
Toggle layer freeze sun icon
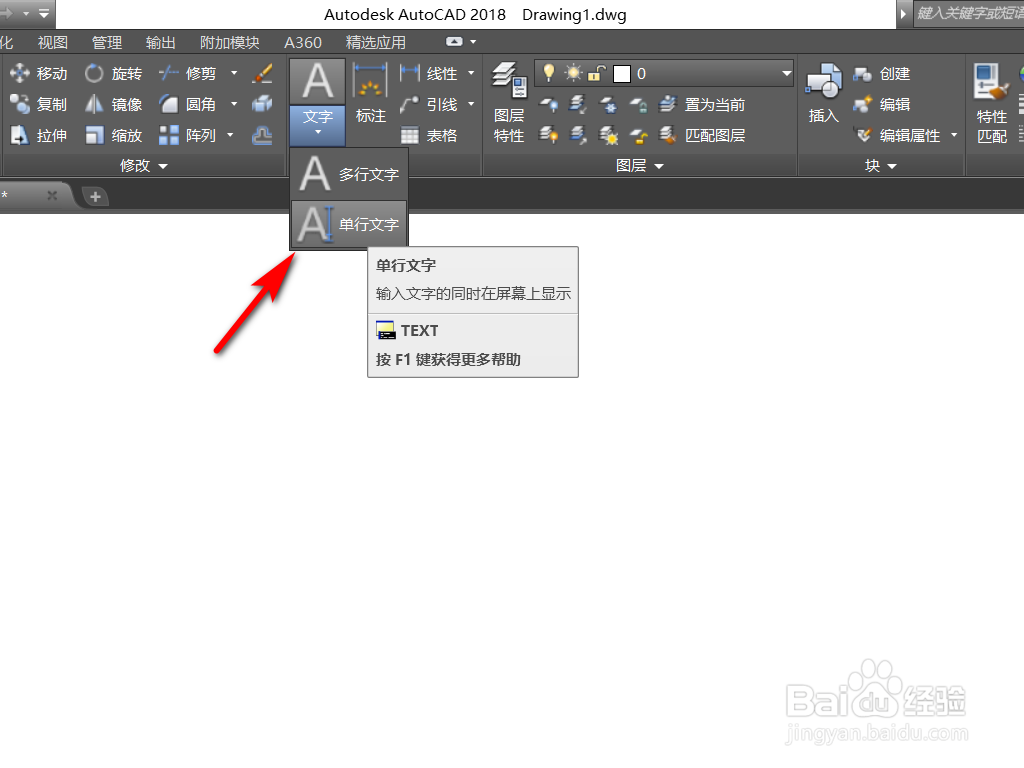pos(573,73)
